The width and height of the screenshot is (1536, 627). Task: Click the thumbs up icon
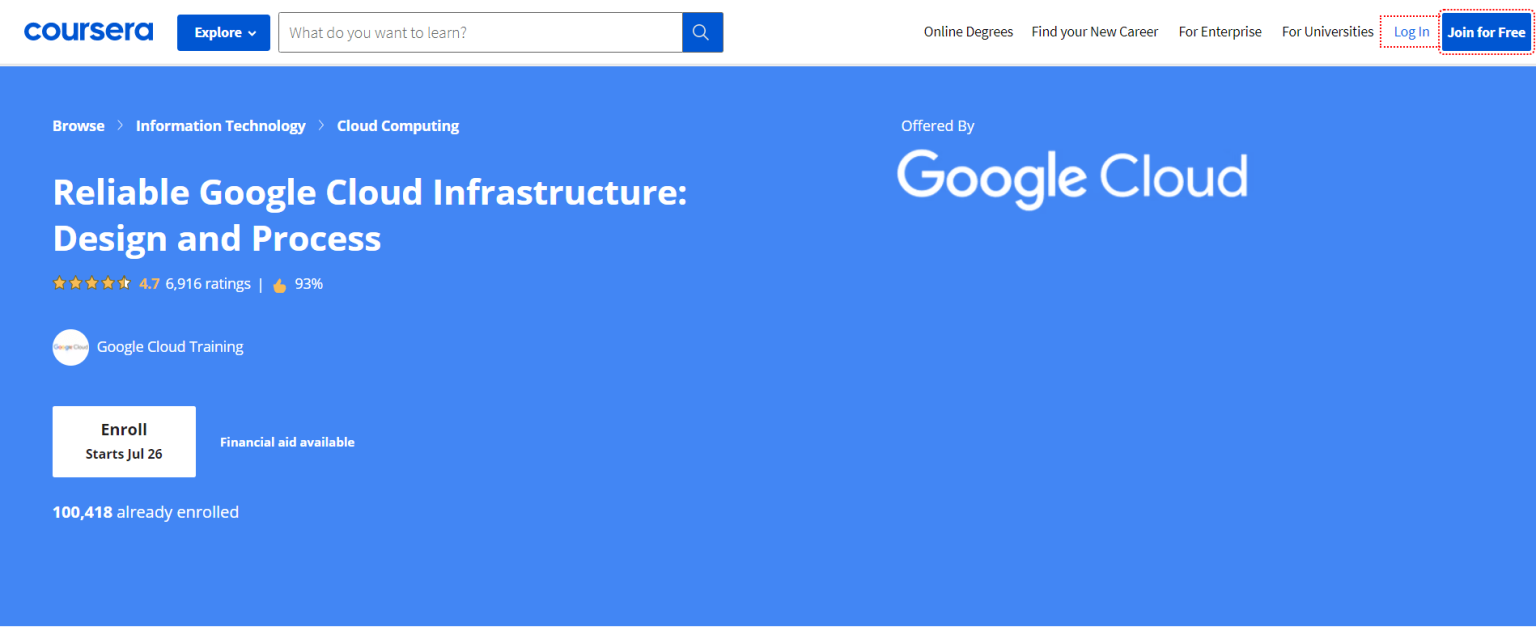point(279,285)
